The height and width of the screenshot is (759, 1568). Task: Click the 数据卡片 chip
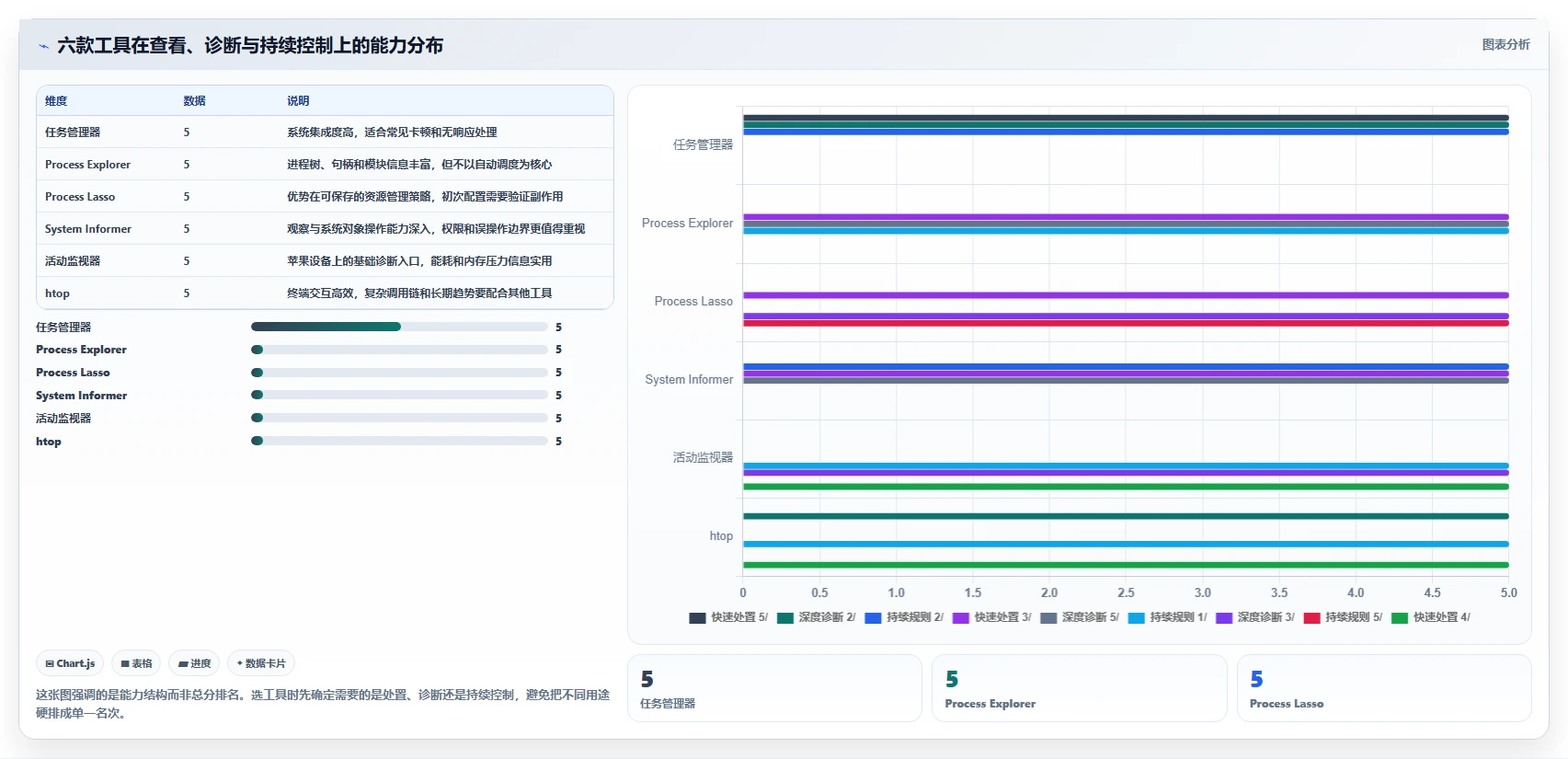coord(261,663)
